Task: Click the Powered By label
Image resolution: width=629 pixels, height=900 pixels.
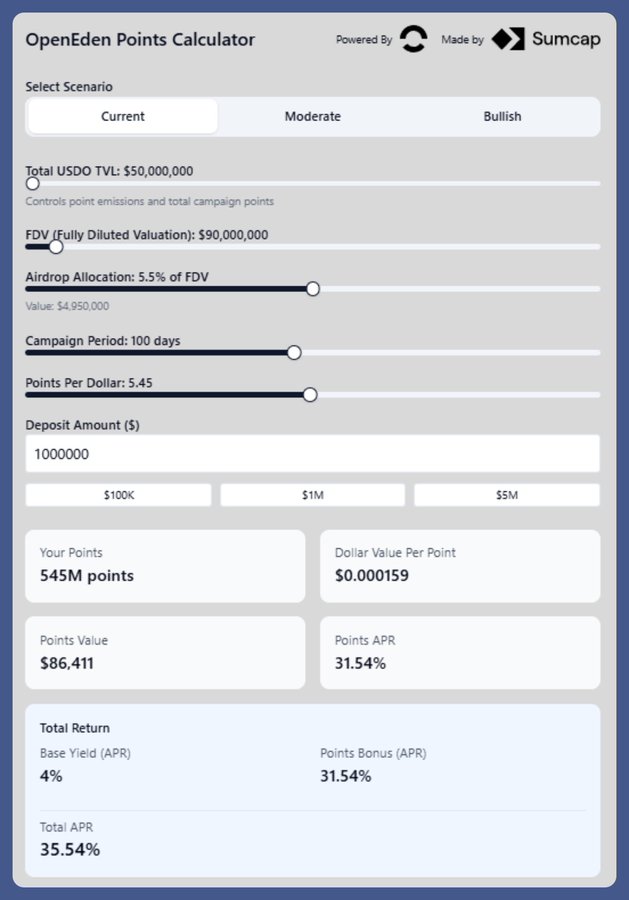Action: tap(364, 40)
